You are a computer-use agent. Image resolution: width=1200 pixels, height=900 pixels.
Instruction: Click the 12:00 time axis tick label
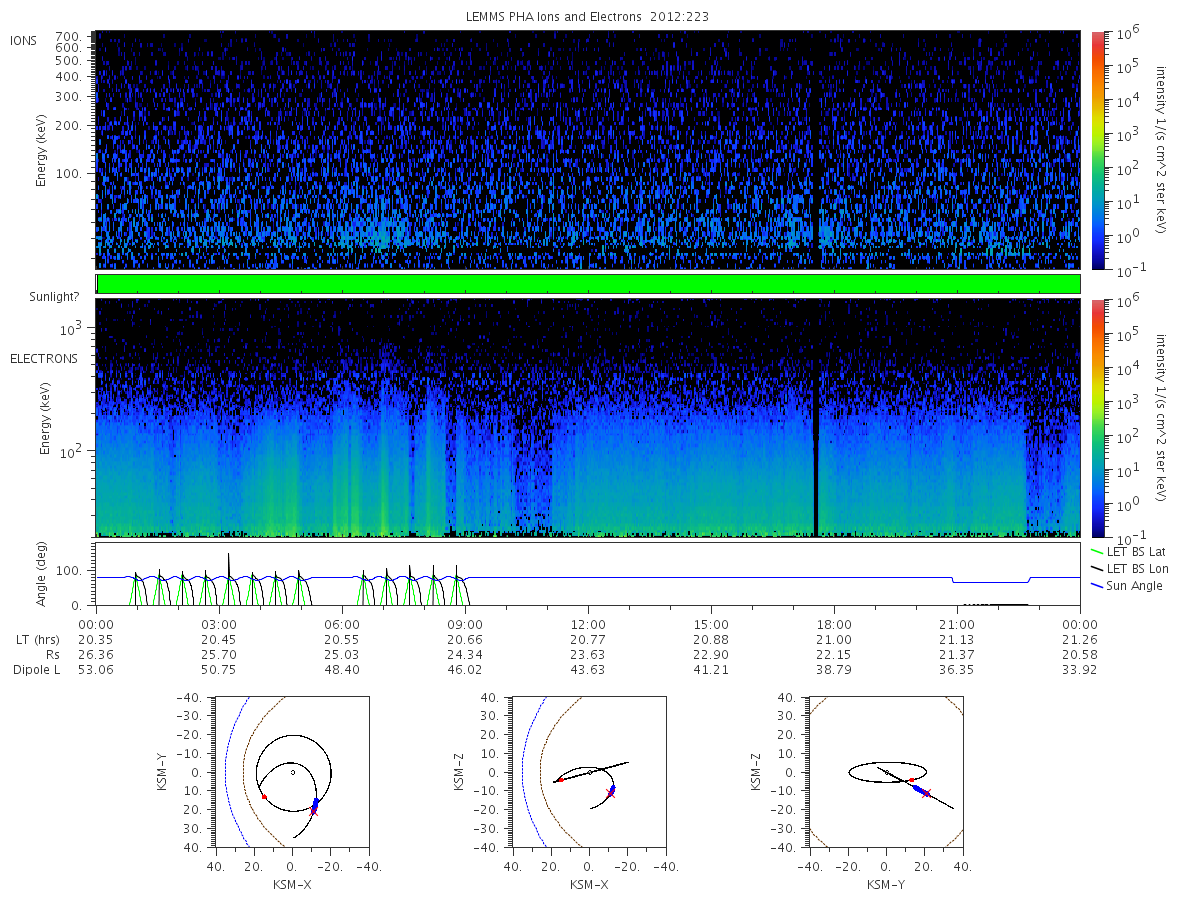[588, 623]
